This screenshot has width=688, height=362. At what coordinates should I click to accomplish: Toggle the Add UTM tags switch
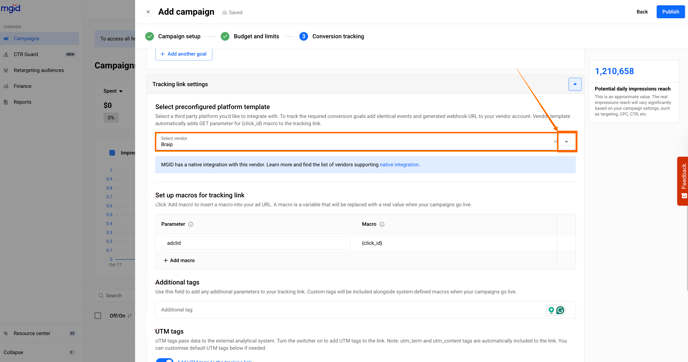(x=165, y=360)
